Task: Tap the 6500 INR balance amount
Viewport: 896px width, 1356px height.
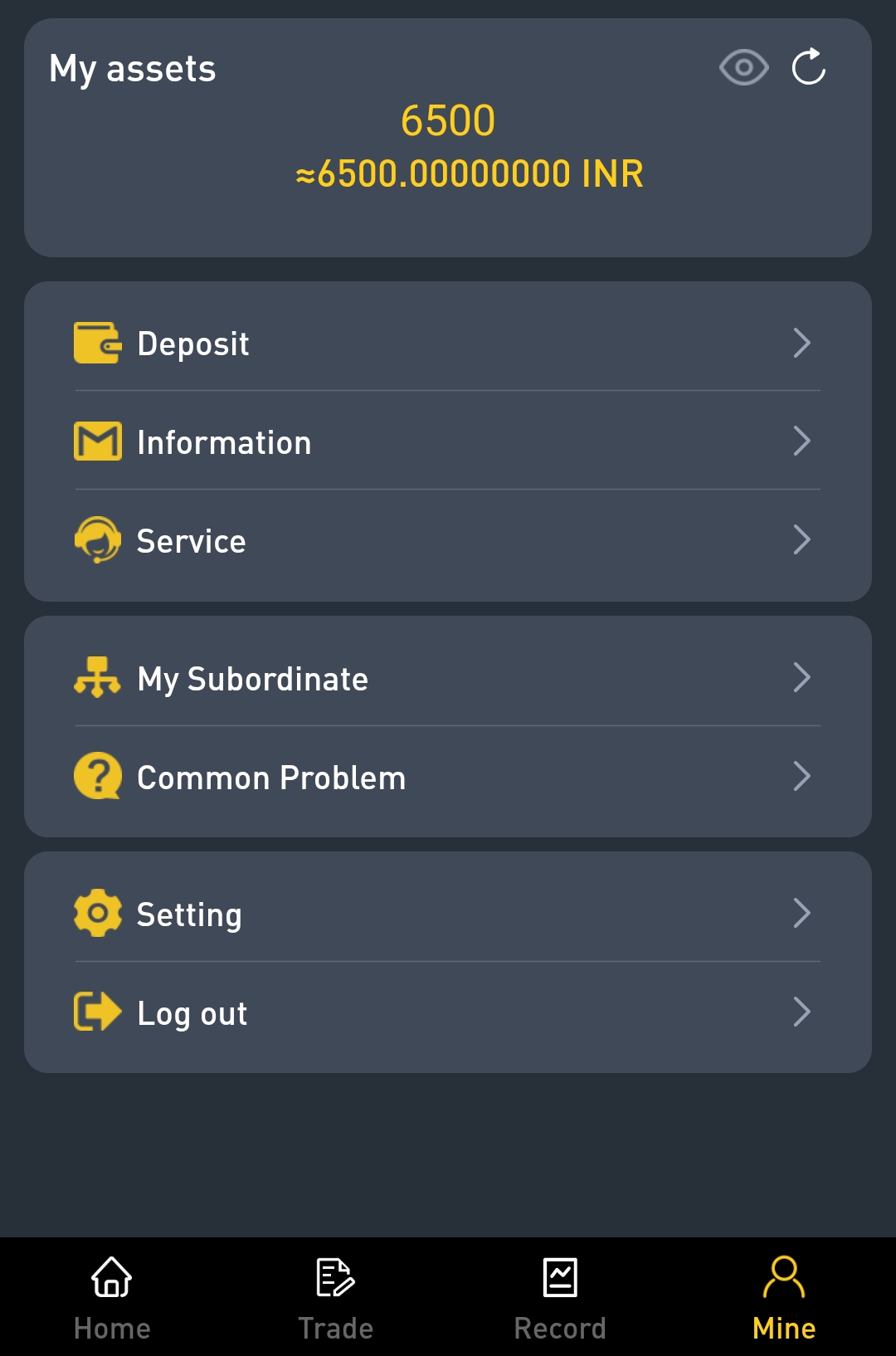Action: pos(470,174)
